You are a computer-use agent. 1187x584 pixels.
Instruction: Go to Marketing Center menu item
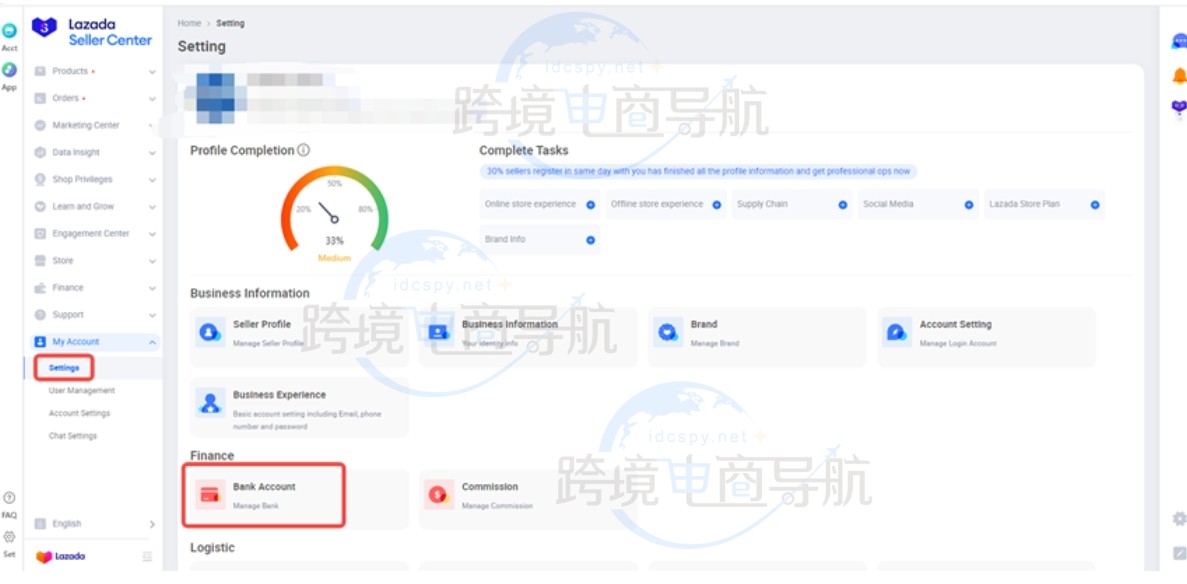(x=85, y=126)
